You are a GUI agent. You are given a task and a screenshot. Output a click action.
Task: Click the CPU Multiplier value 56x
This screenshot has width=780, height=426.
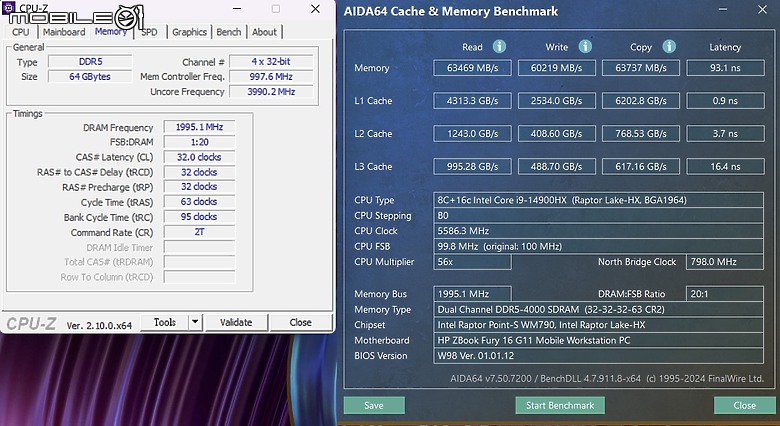click(472, 262)
